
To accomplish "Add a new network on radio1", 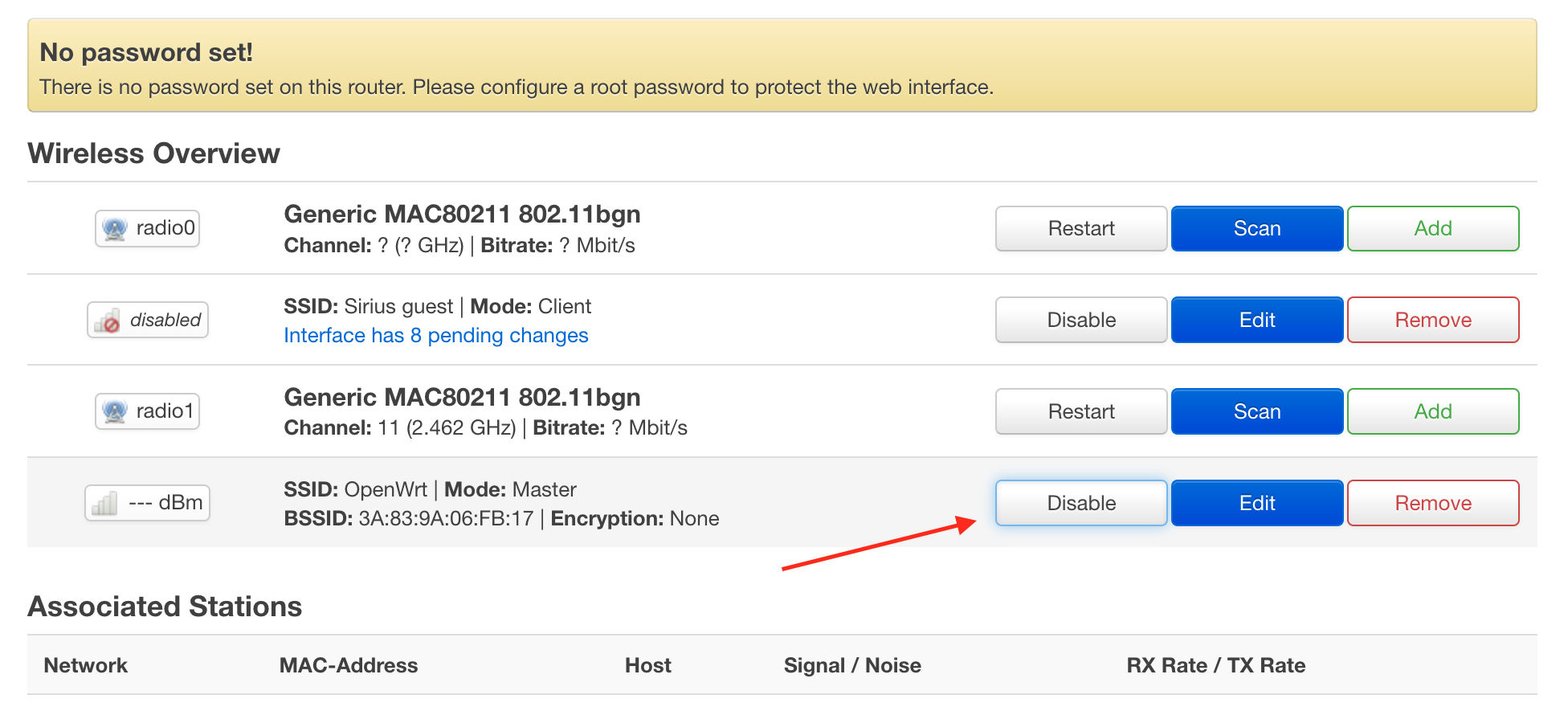I will (1433, 412).
